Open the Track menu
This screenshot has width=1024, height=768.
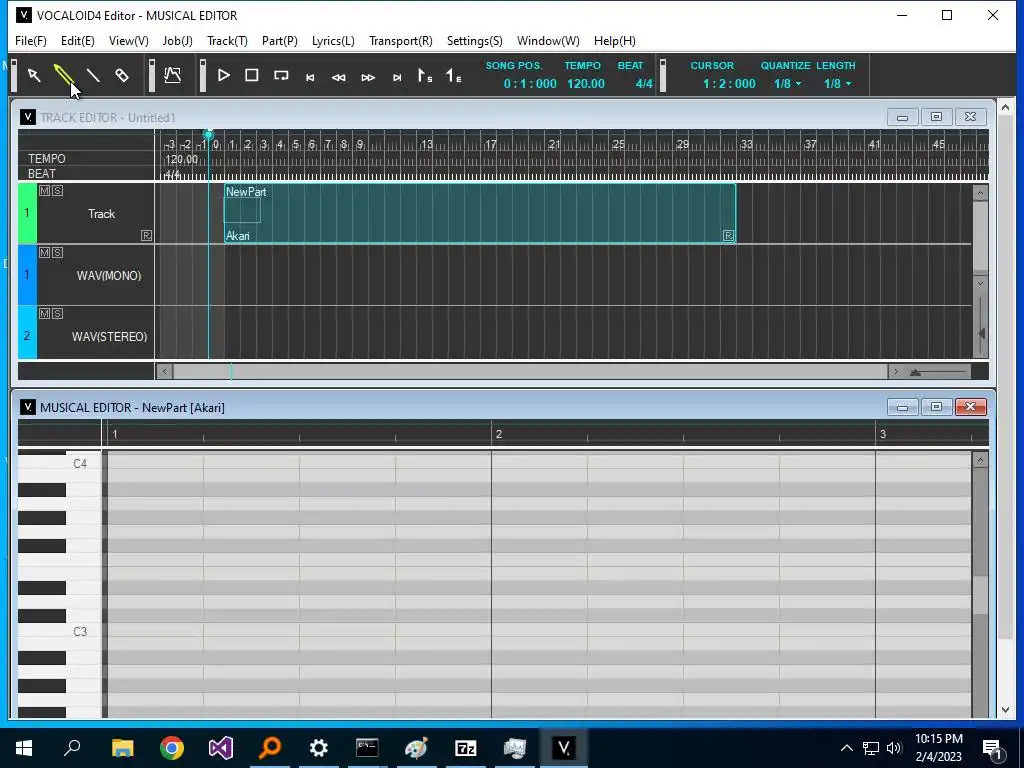tap(227, 40)
